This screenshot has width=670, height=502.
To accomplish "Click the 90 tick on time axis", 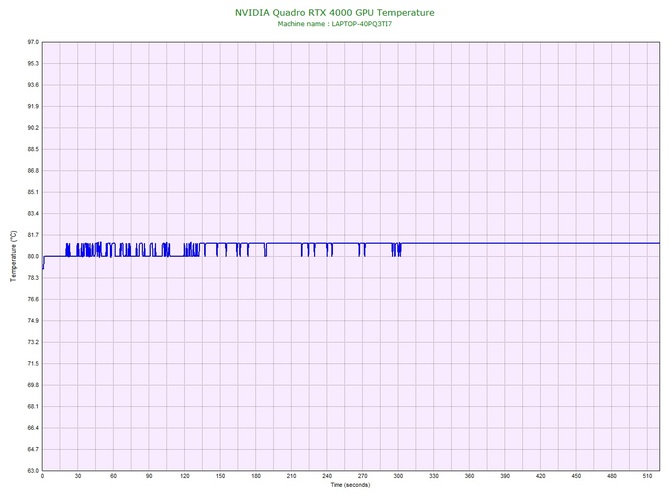I will [149, 476].
